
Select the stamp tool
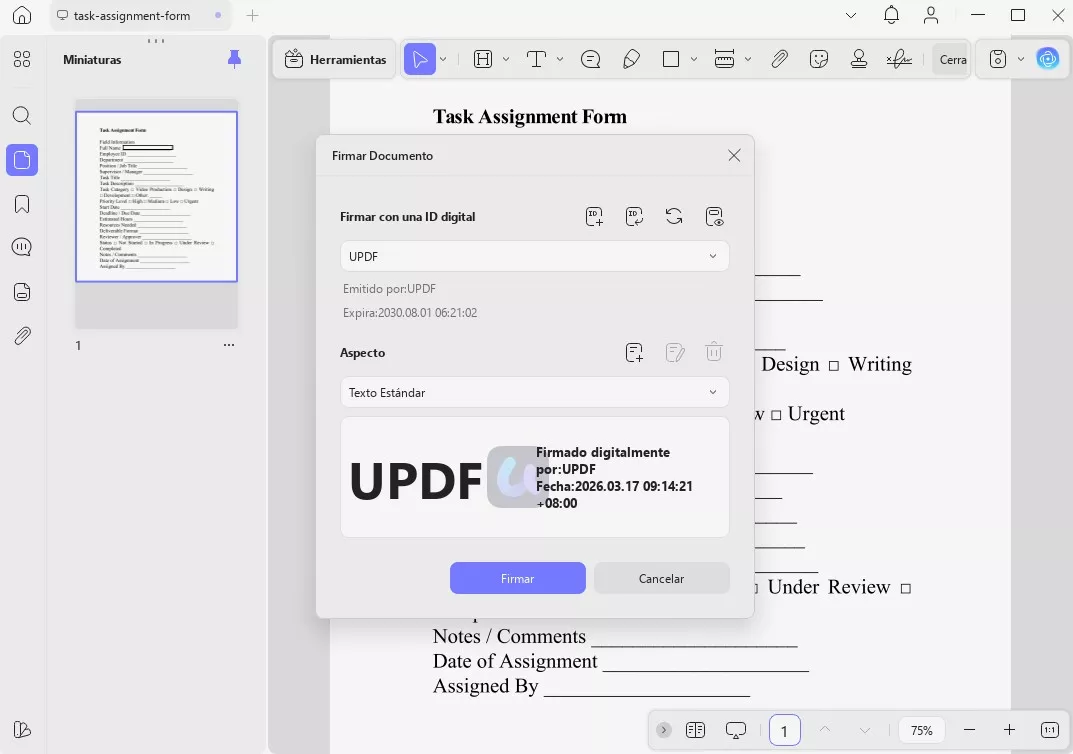tap(859, 60)
